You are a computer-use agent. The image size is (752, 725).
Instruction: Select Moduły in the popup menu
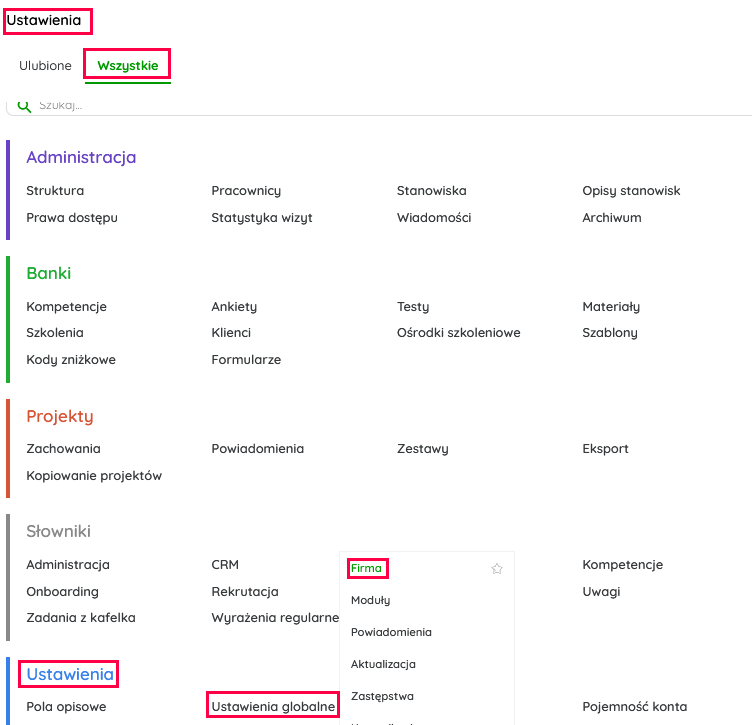[x=371, y=600]
